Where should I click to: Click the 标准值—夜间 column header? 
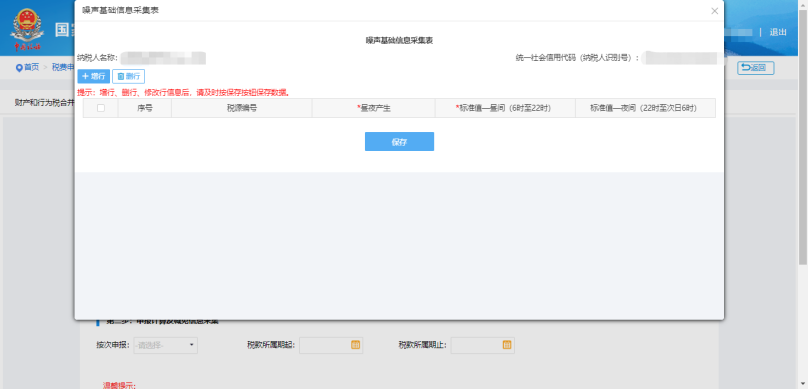pyautogui.click(x=645, y=108)
